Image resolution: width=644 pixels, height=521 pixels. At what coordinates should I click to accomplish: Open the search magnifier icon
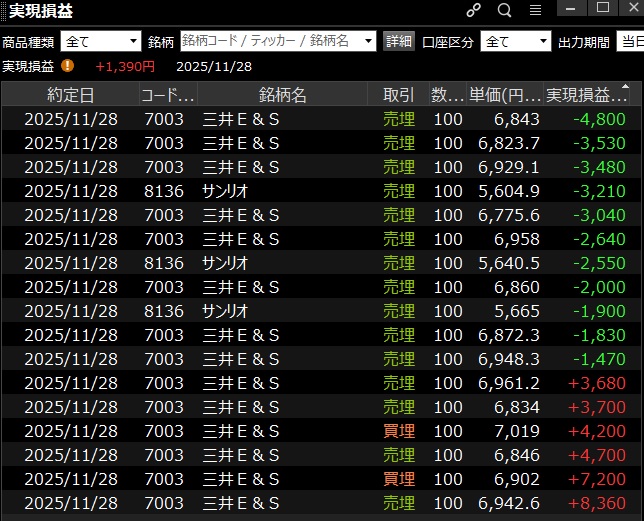click(x=504, y=10)
